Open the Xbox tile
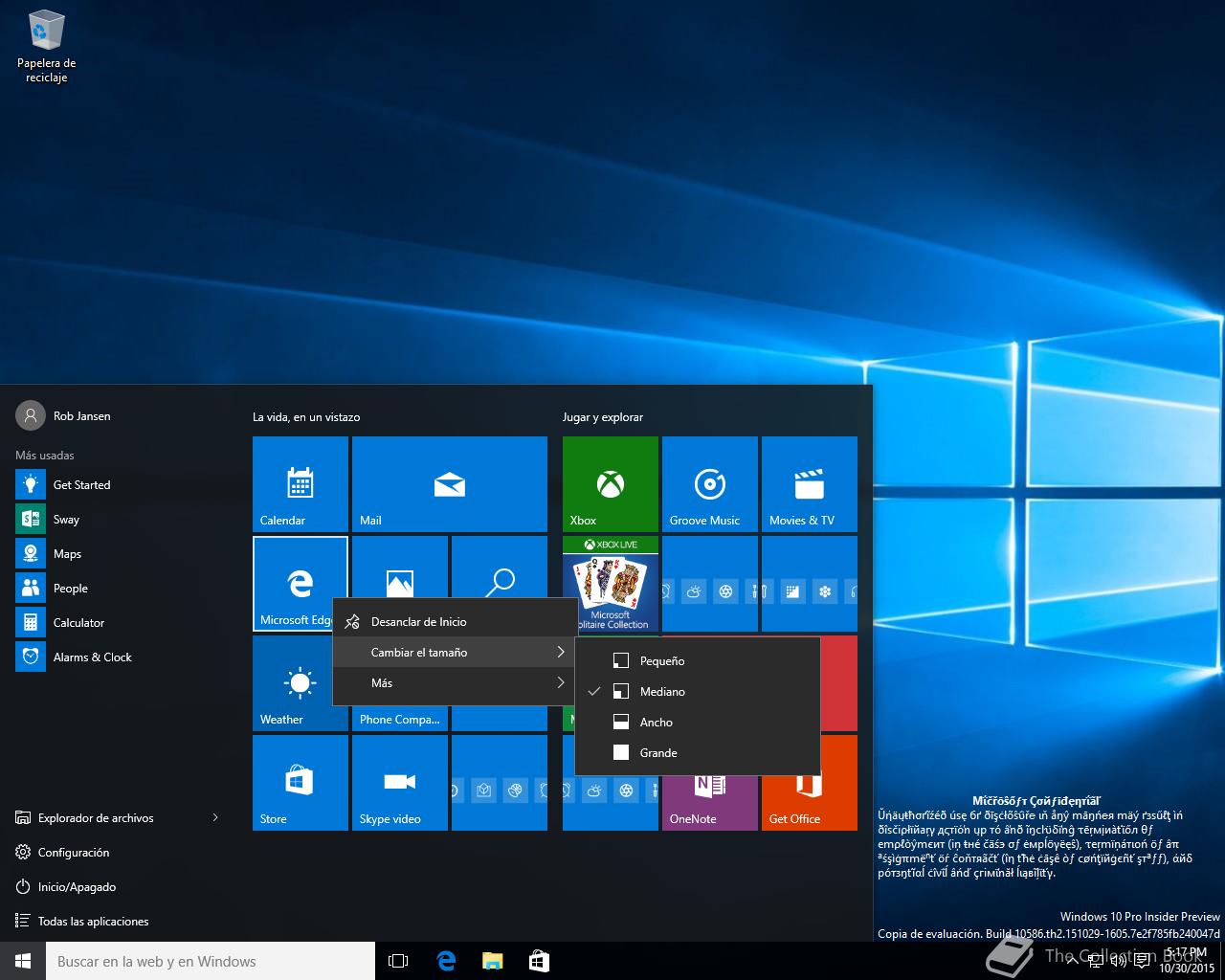 click(611, 484)
